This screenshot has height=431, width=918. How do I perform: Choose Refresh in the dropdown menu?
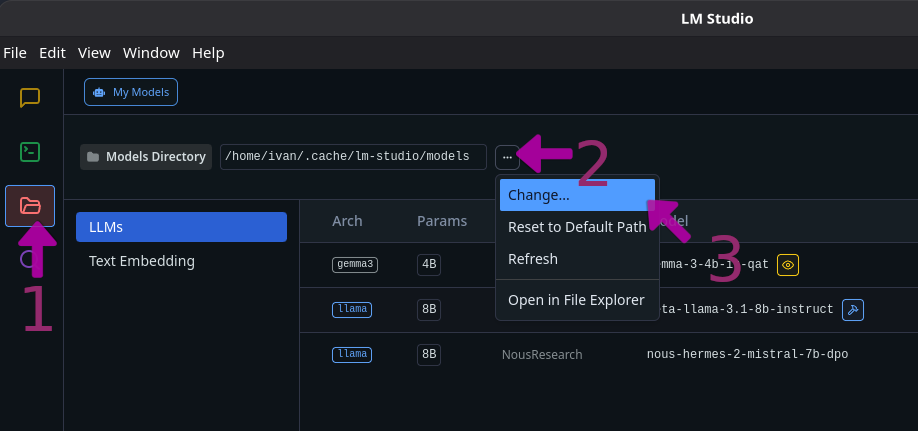(x=577, y=259)
